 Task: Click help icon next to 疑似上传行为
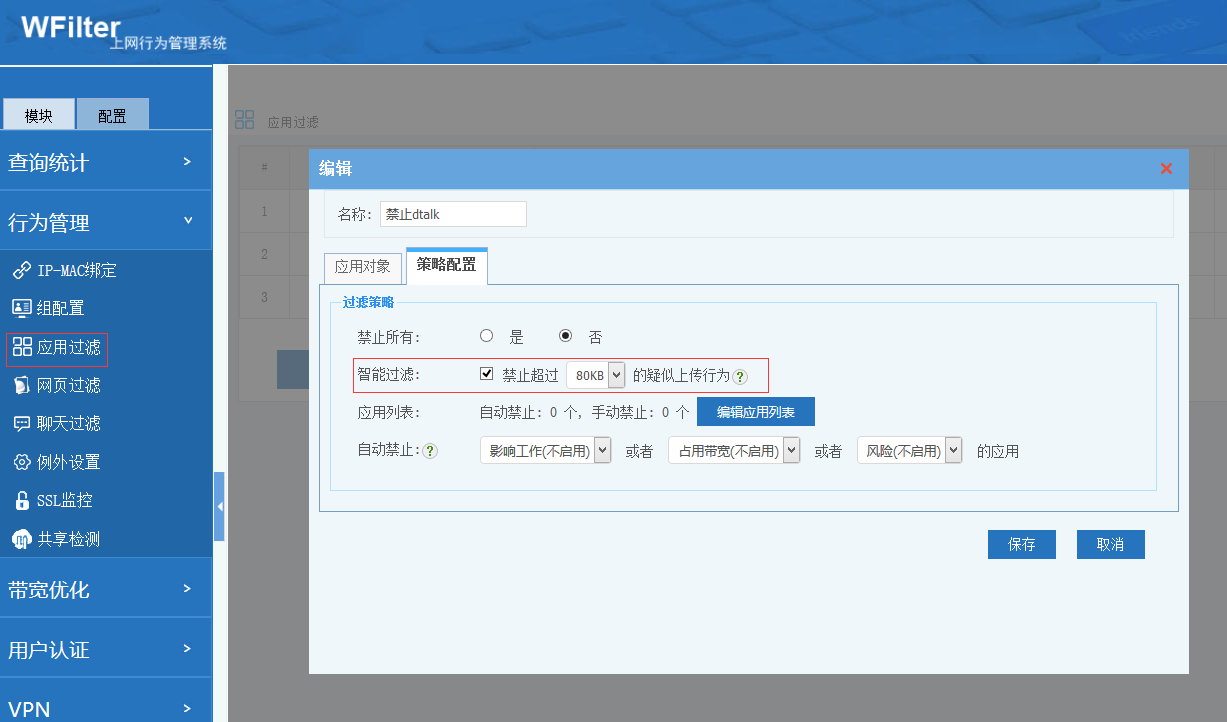pos(740,377)
